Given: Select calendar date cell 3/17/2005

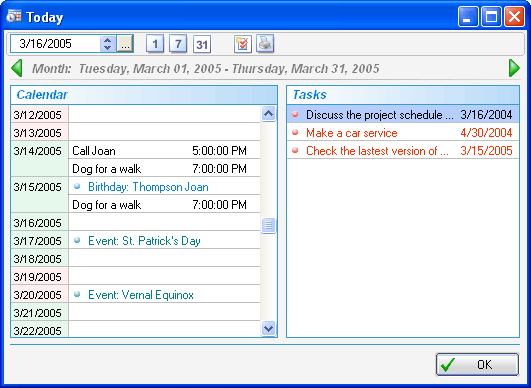Looking at the screenshot, I should pyautogui.click(x=40, y=240).
